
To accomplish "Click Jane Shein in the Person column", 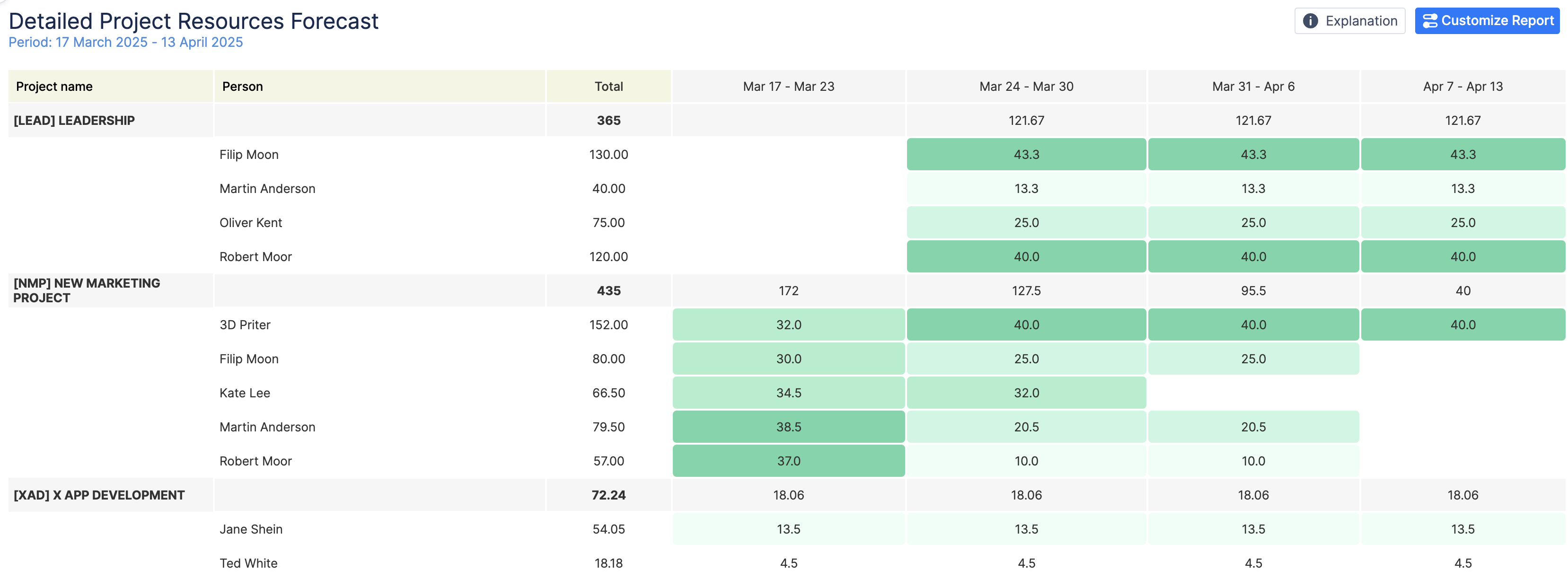I will coord(251,529).
